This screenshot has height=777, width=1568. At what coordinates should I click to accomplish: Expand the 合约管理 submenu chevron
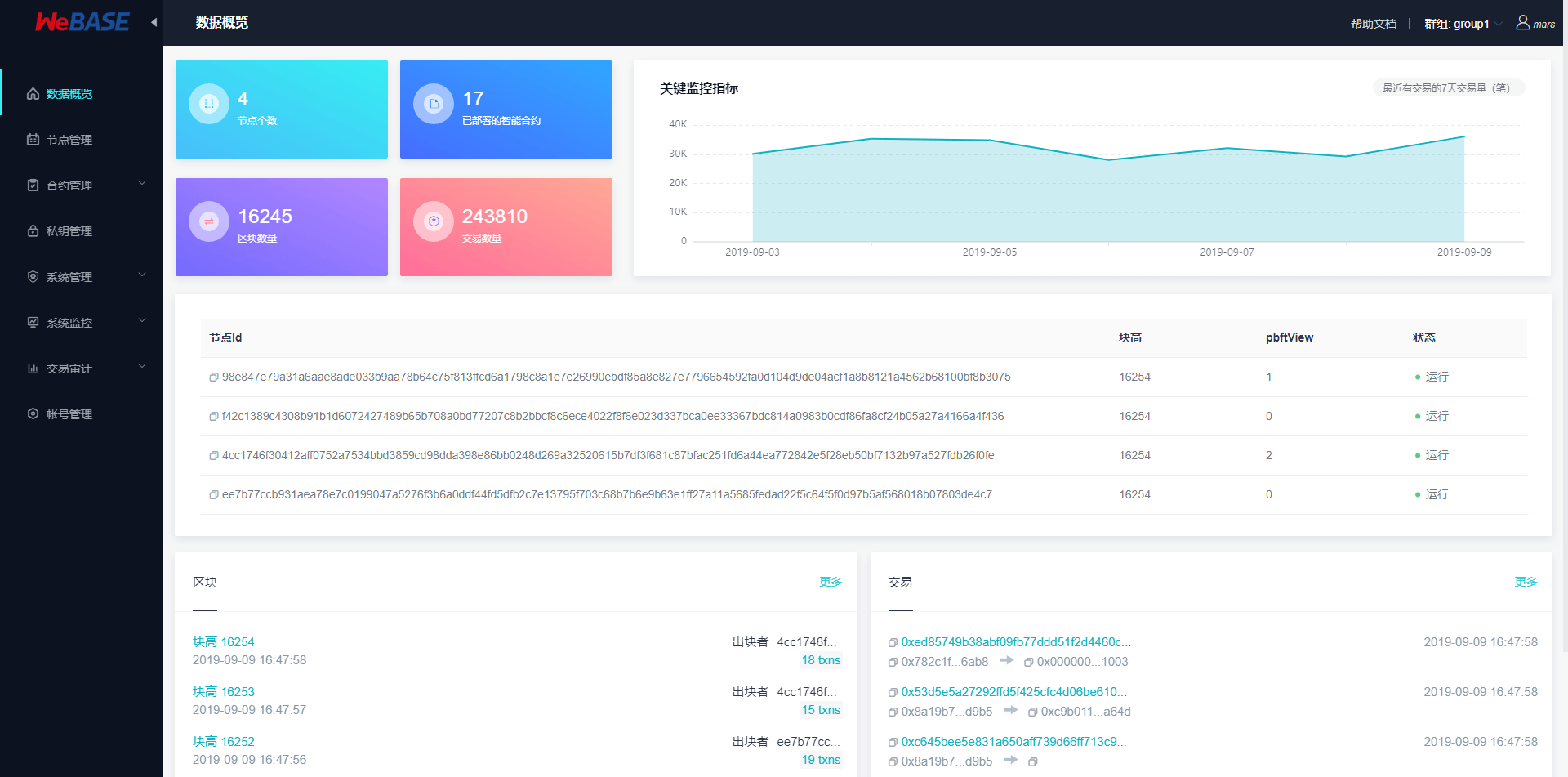(x=142, y=183)
